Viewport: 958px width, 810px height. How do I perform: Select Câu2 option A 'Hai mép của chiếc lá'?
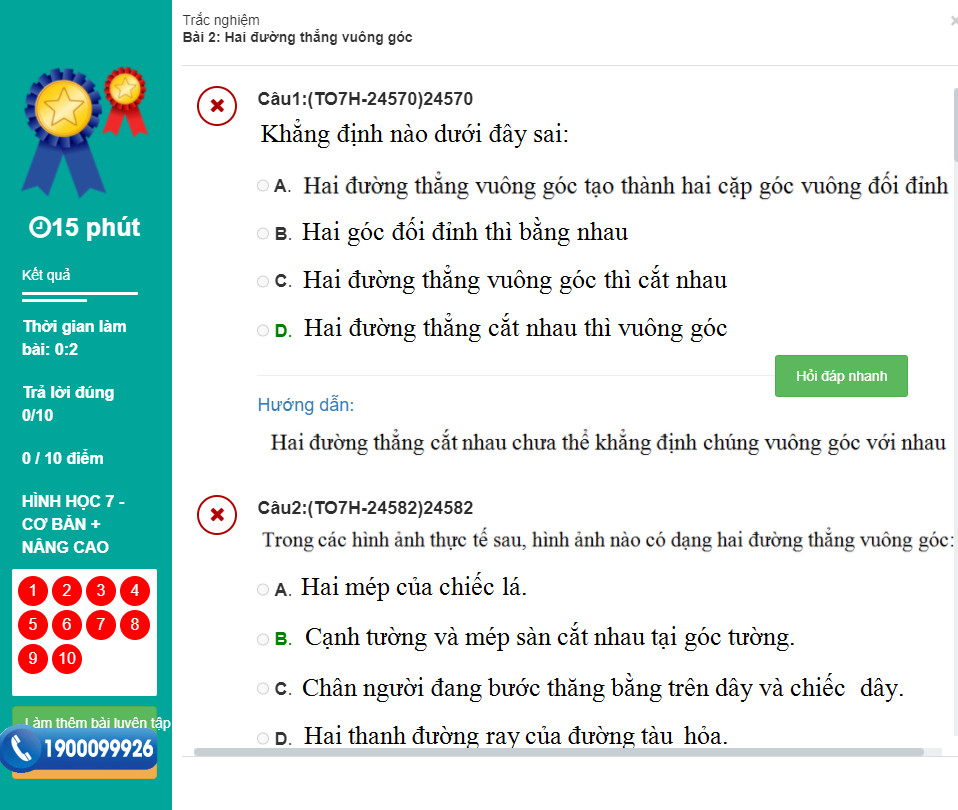[263, 590]
